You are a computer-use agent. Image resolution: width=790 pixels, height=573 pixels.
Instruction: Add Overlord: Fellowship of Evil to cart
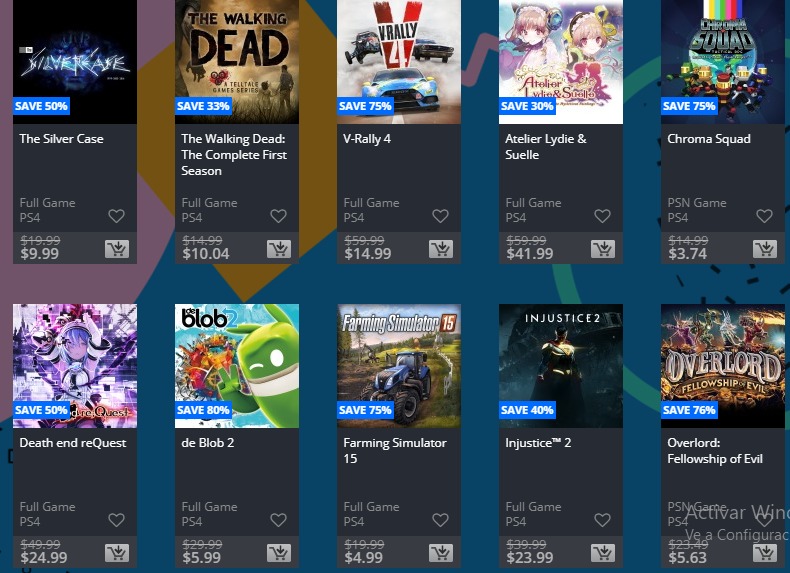[x=765, y=553]
